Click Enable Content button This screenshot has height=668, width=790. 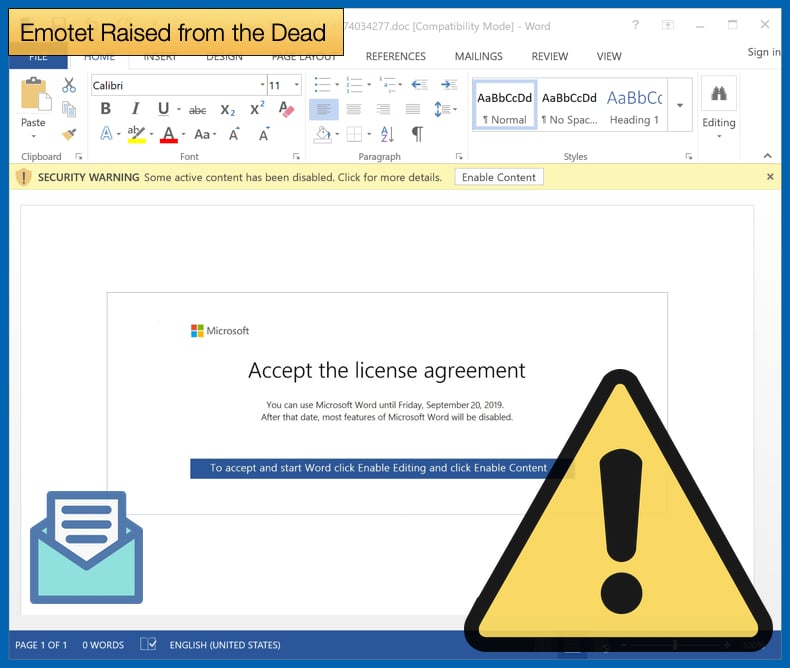click(x=499, y=177)
